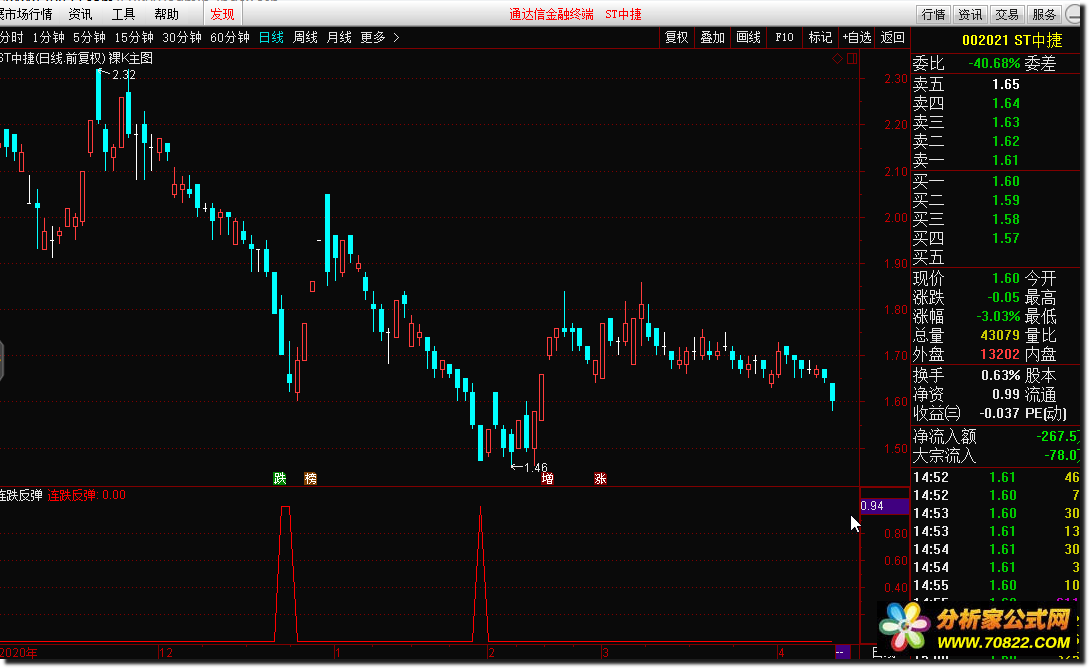Viewport: 1090px width, 668px height.
Task: Click the 买二 price 1.59
Action: (1006, 200)
